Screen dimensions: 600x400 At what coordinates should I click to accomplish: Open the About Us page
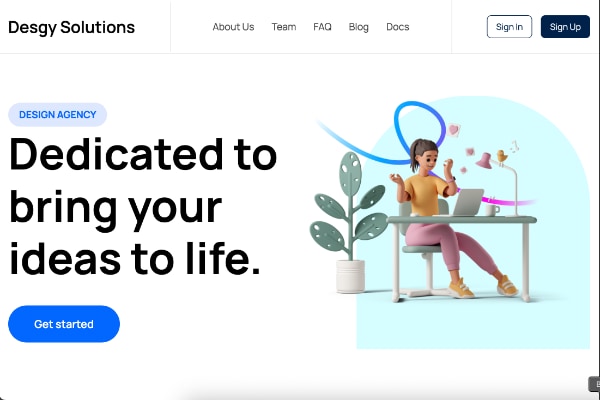pyautogui.click(x=233, y=27)
